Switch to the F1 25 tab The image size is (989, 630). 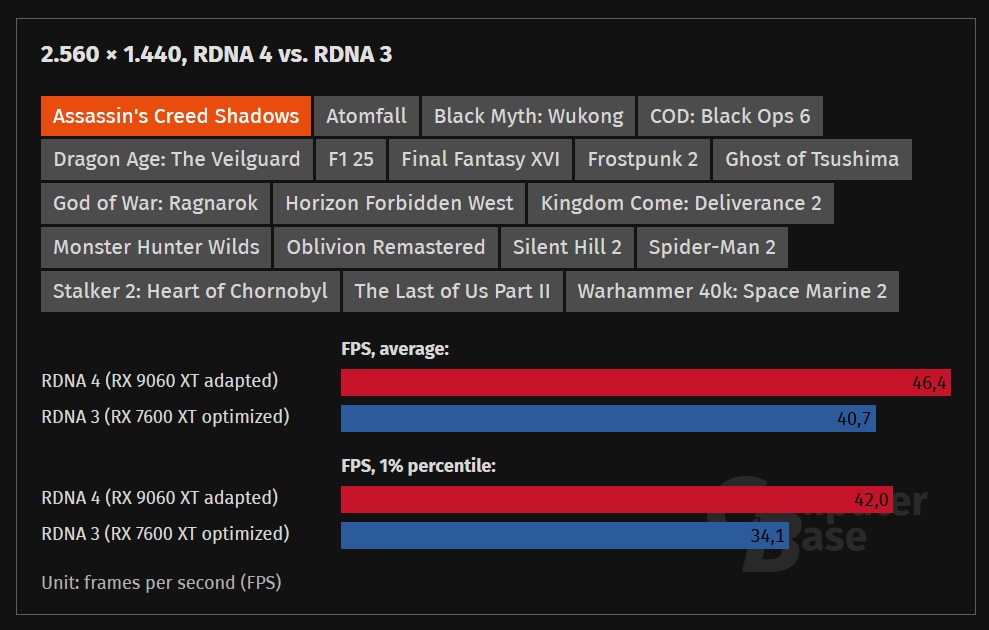coord(351,160)
